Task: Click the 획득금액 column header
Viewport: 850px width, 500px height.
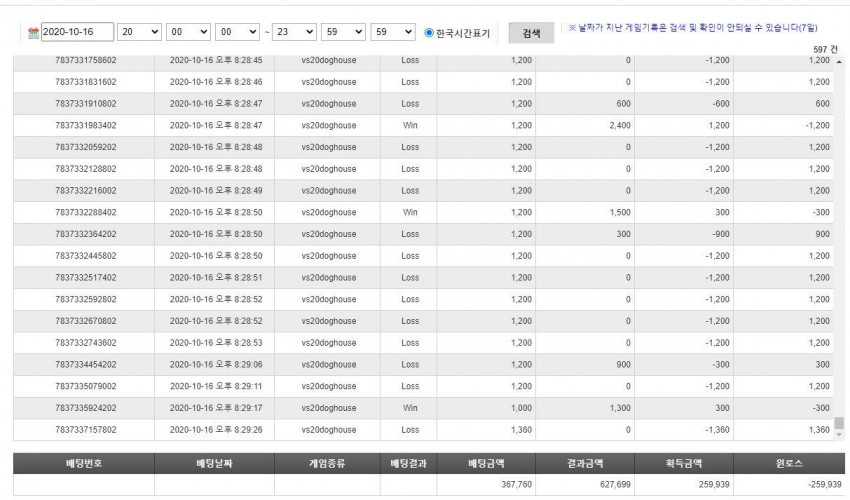Action: click(684, 464)
